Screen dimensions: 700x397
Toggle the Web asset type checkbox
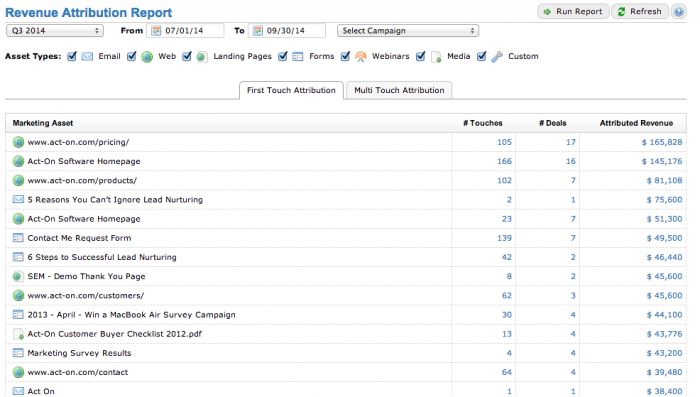click(132, 56)
